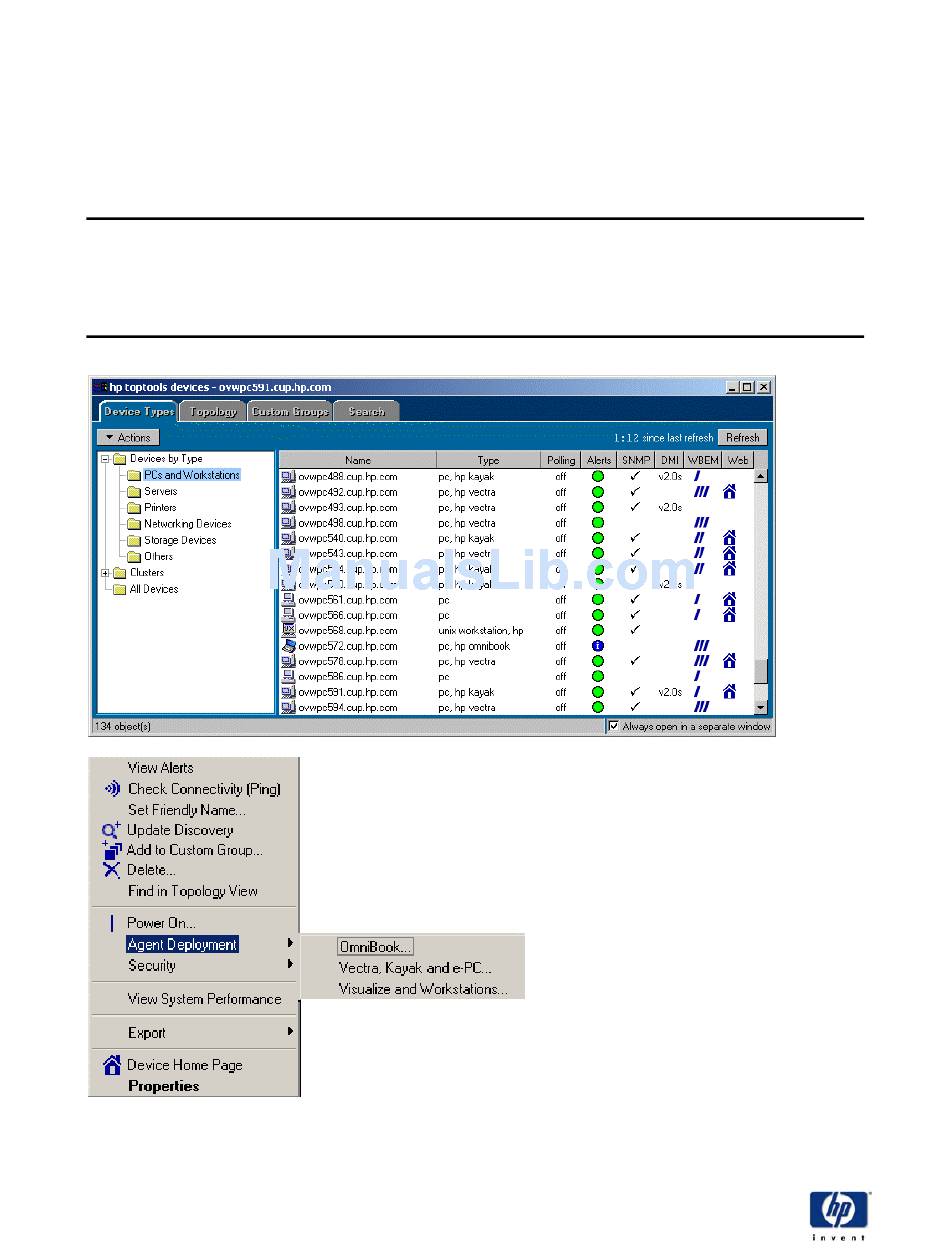Sort by the DMI column header

click(669, 460)
